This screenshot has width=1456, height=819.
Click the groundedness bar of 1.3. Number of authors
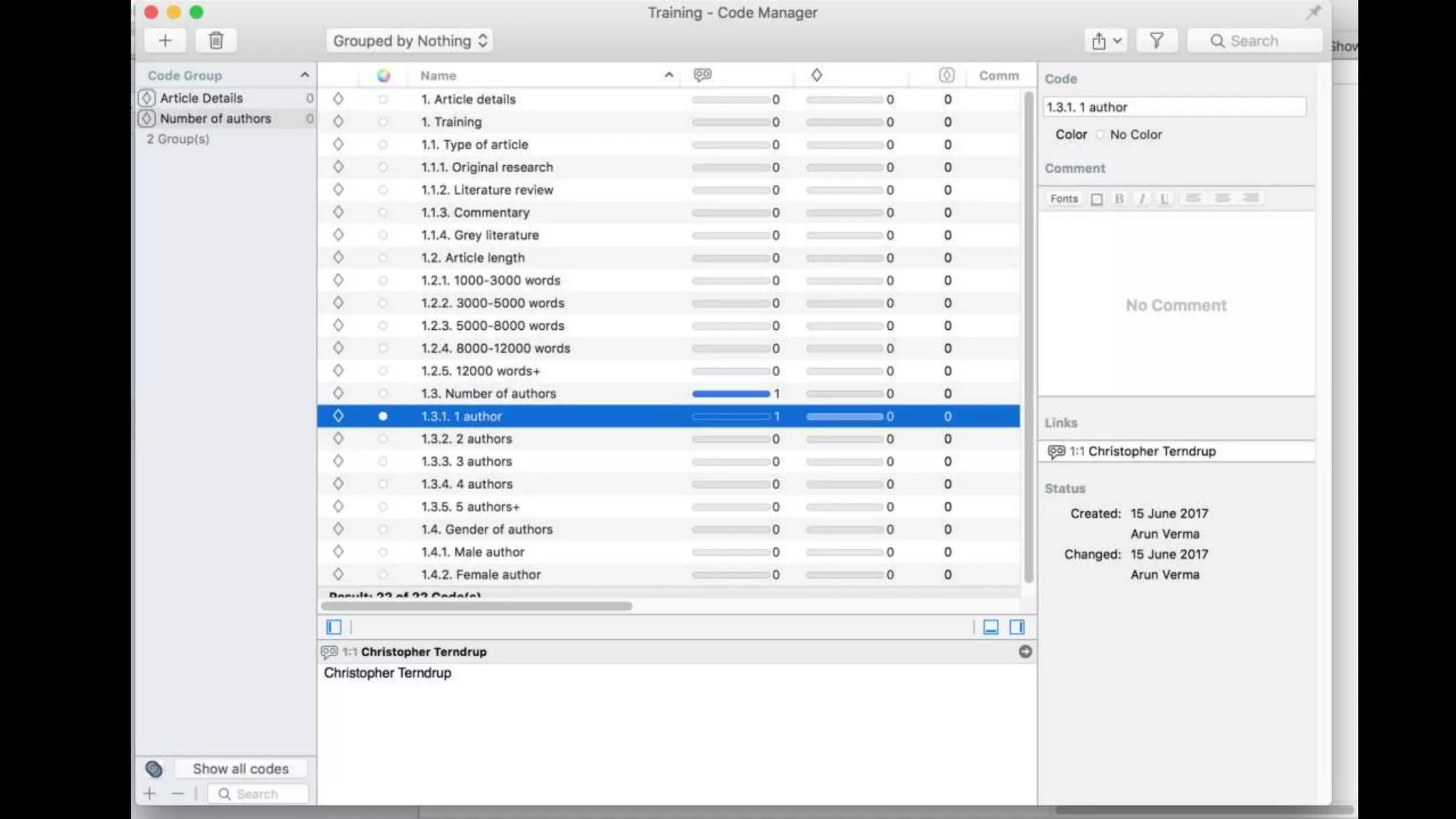(x=731, y=394)
